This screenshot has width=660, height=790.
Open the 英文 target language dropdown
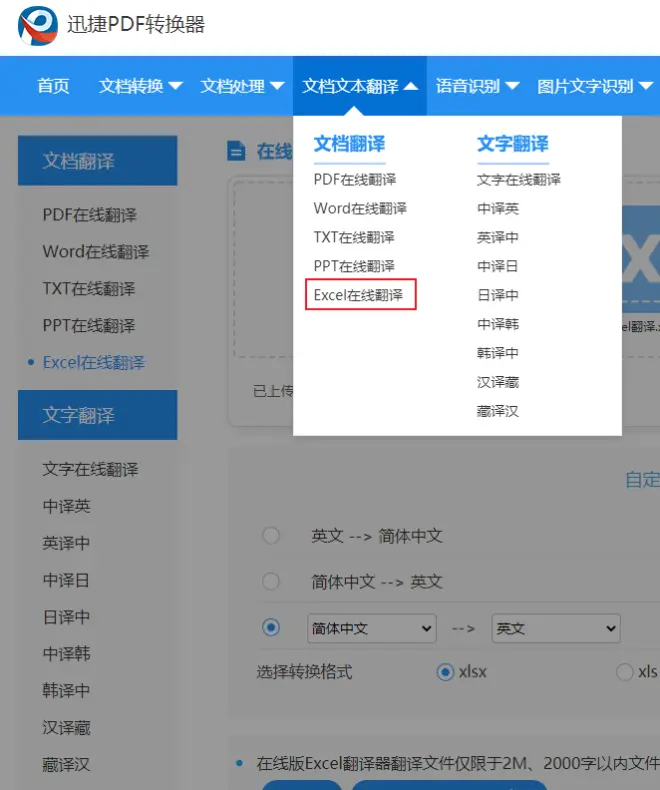click(556, 628)
